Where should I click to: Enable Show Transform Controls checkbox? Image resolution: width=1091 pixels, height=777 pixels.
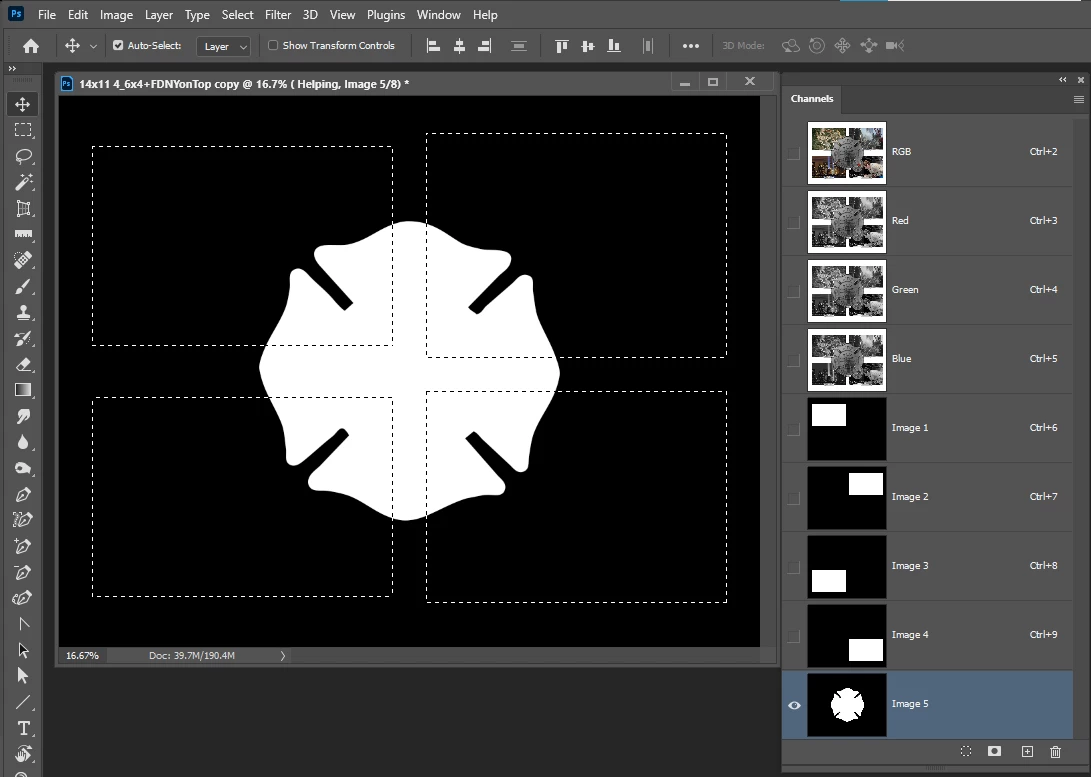pos(273,45)
